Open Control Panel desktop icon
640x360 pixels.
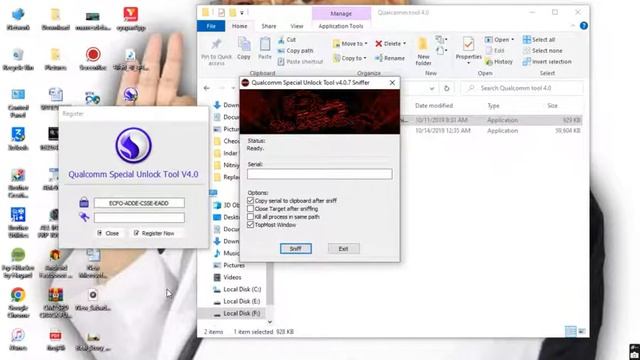point(18,103)
